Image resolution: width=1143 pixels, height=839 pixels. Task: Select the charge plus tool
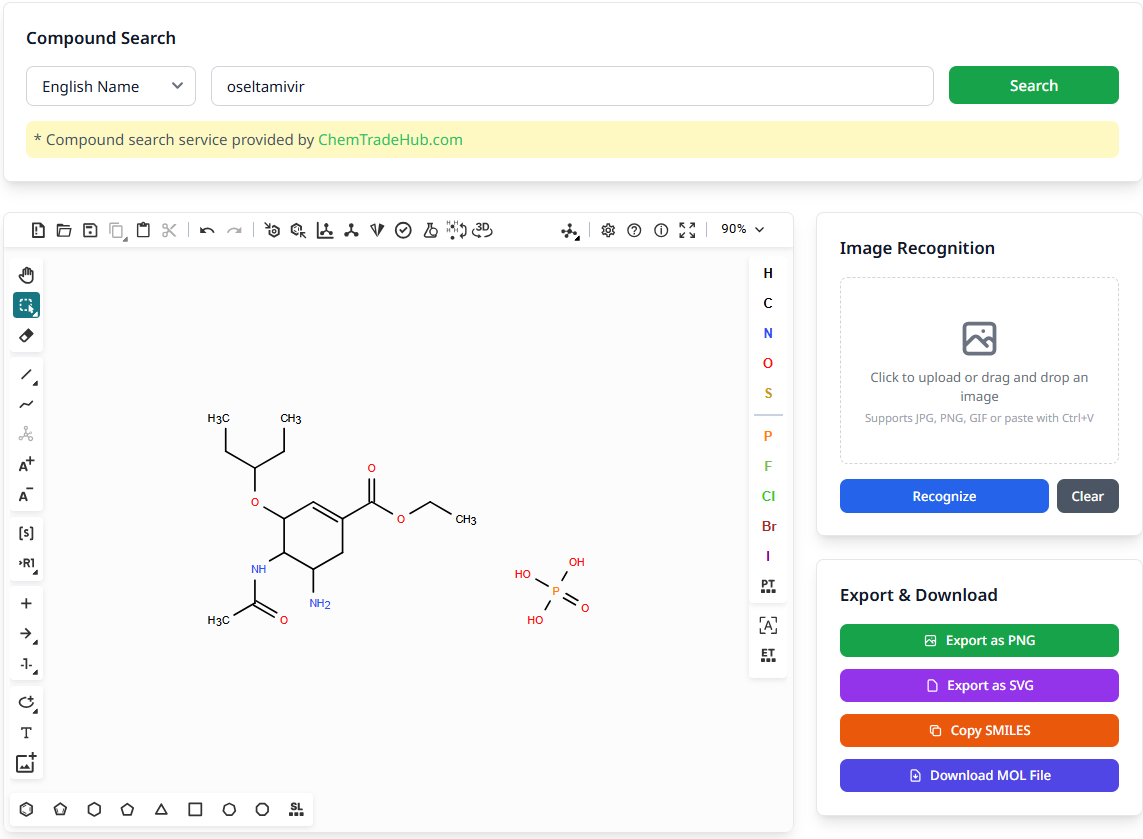click(26, 465)
